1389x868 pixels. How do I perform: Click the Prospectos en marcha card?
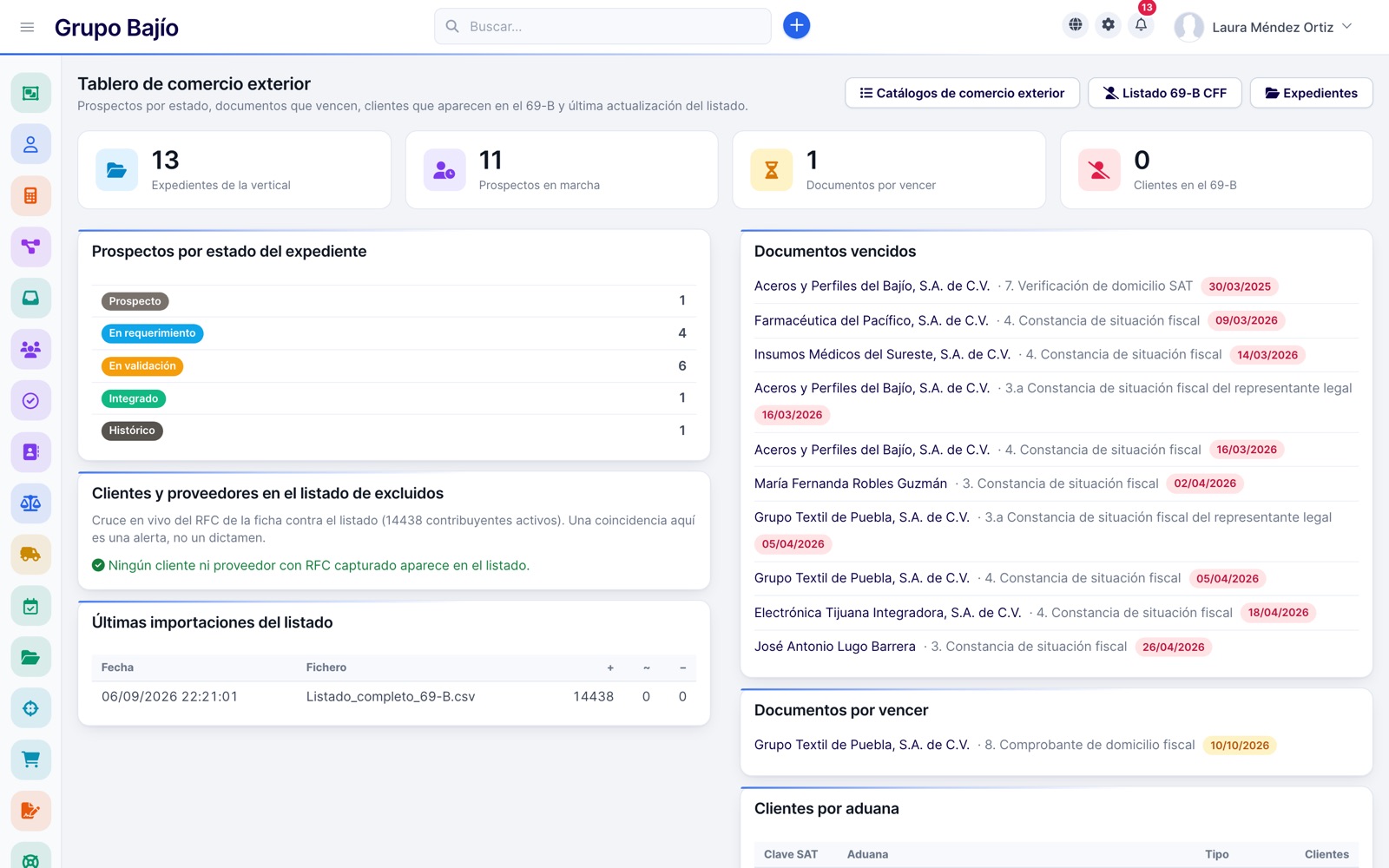562,170
